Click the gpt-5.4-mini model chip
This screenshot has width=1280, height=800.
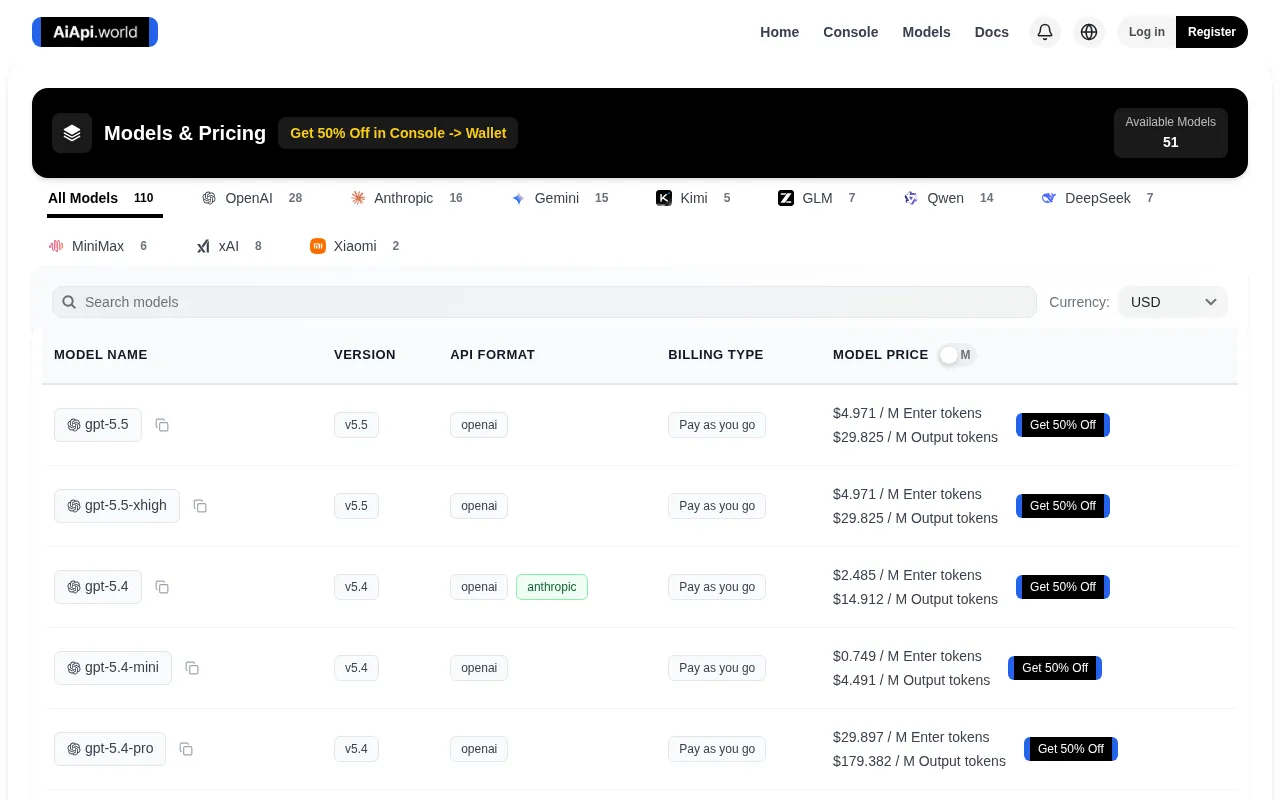[113, 668]
